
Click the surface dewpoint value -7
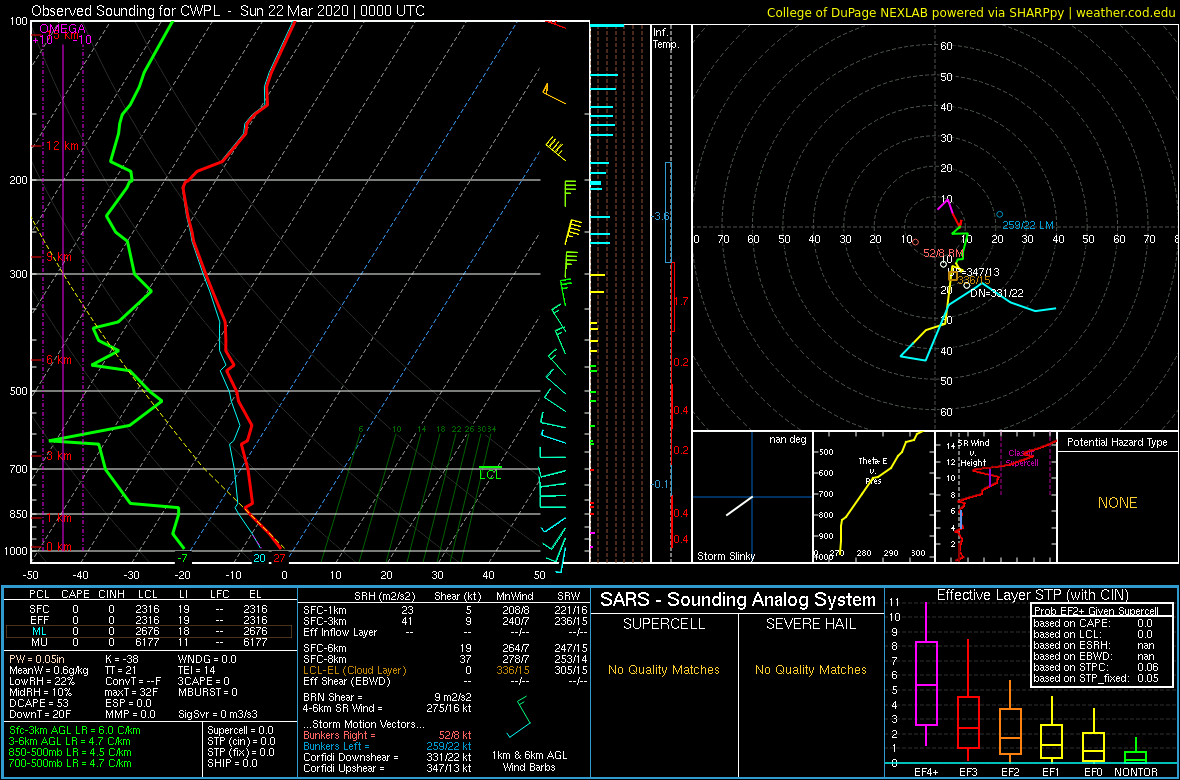click(182, 558)
